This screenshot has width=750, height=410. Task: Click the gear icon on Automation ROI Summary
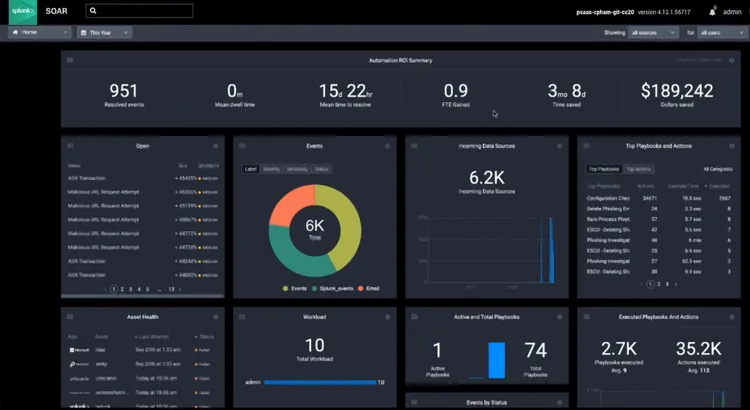pos(731,61)
